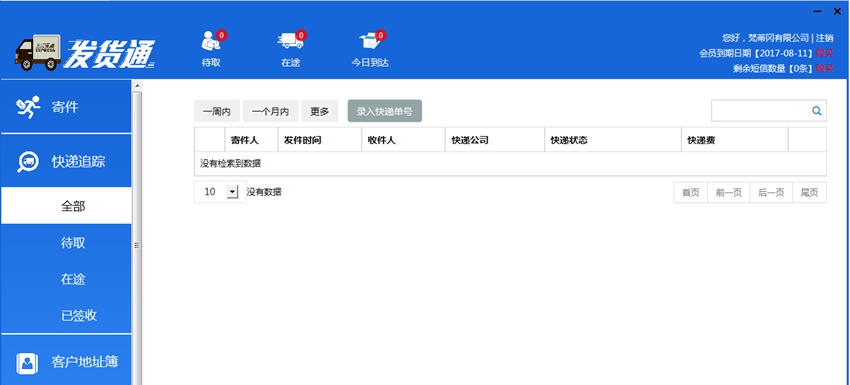Click the sidebar scrollbar up arrow

(137, 86)
